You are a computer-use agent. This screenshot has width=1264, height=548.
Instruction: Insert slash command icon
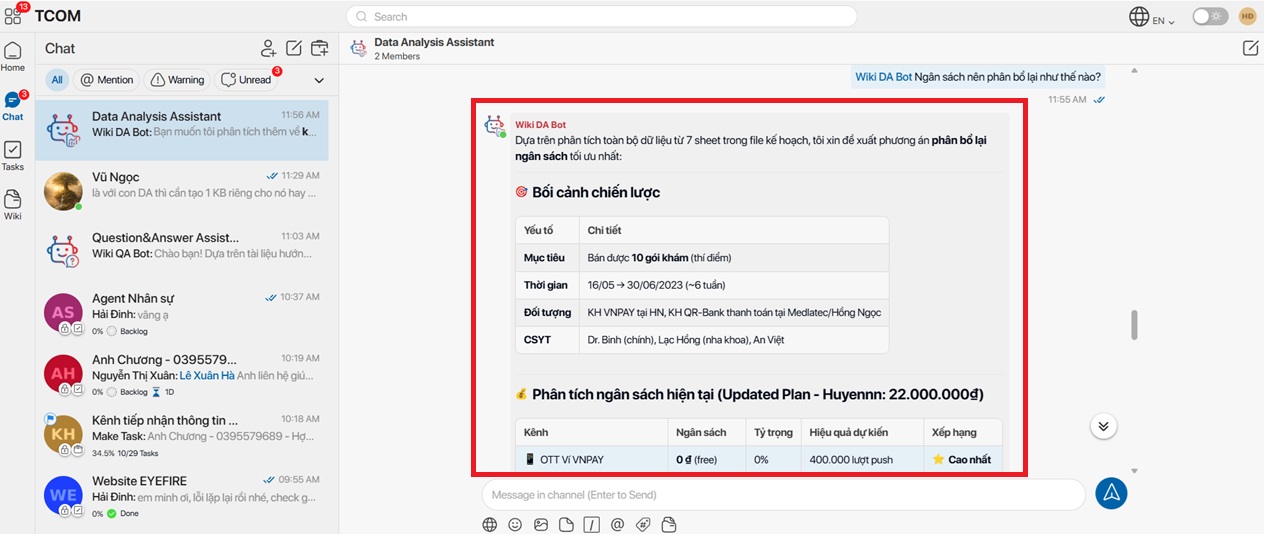[x=592, y=524]
